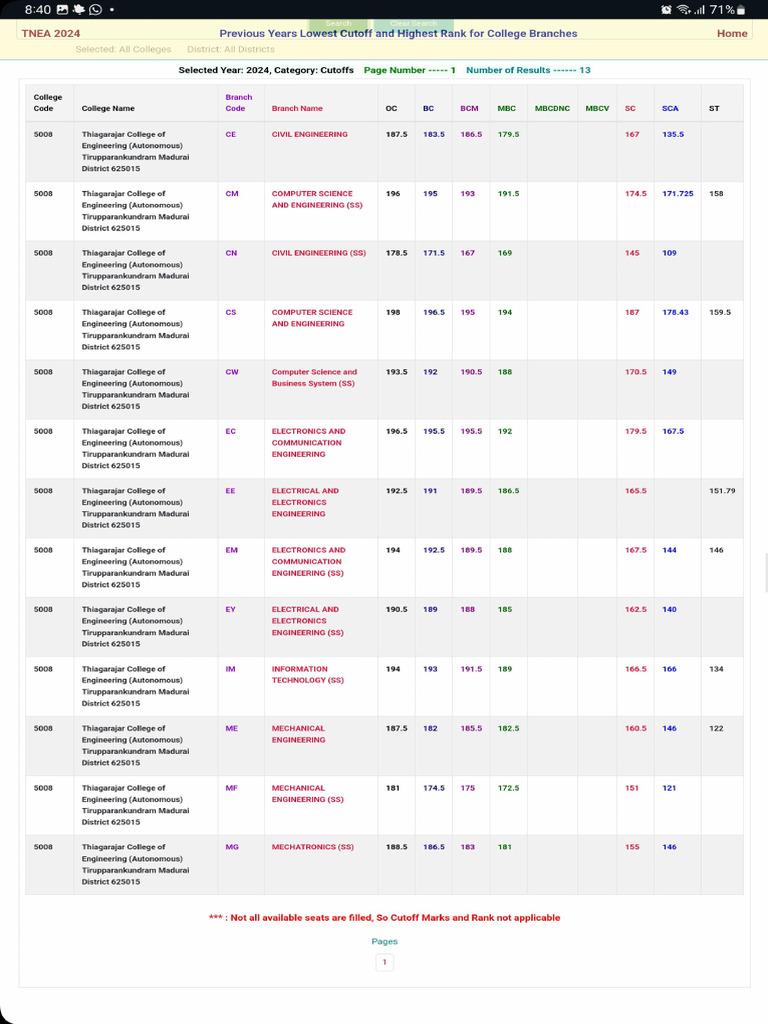Go to page 1 in pagination
The height and width of the screenshot is (1024, 768).
[x=384, y=962]
